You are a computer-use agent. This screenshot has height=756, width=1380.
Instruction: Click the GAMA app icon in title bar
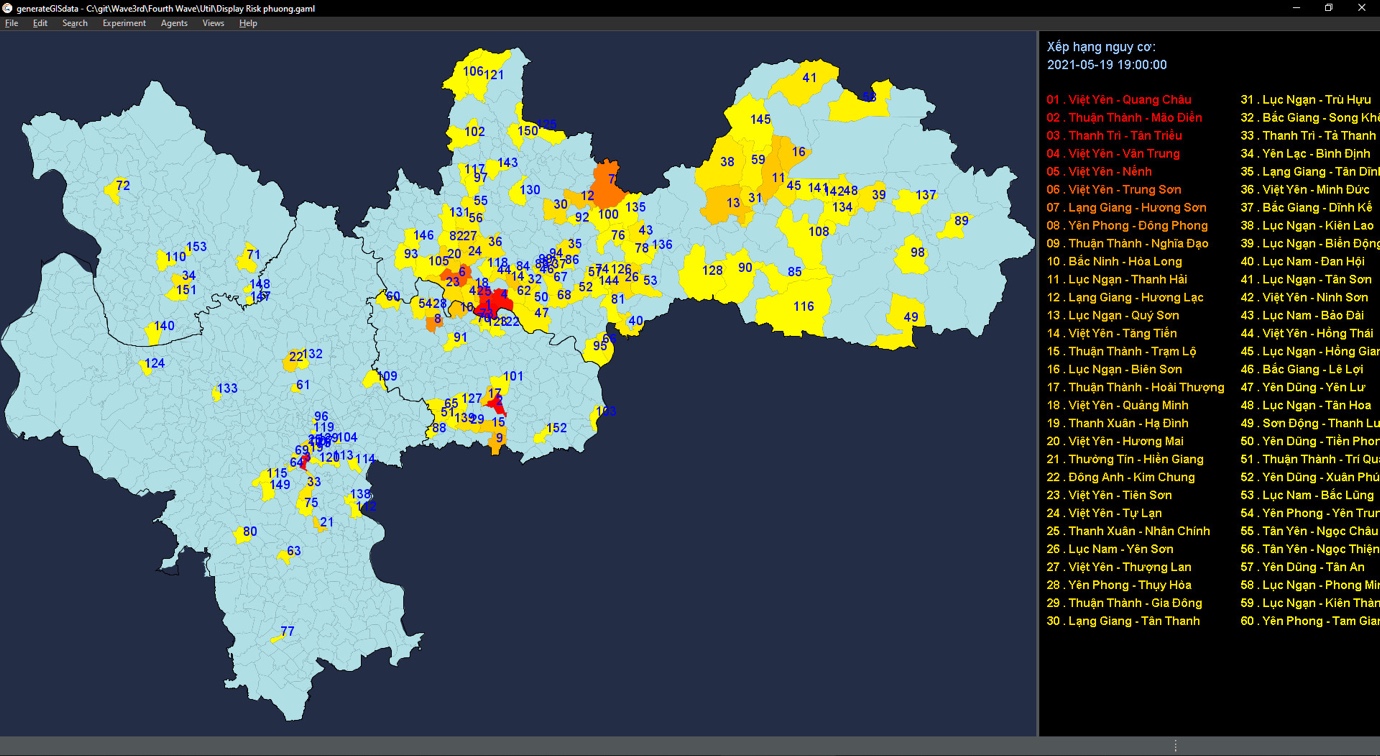8,8
